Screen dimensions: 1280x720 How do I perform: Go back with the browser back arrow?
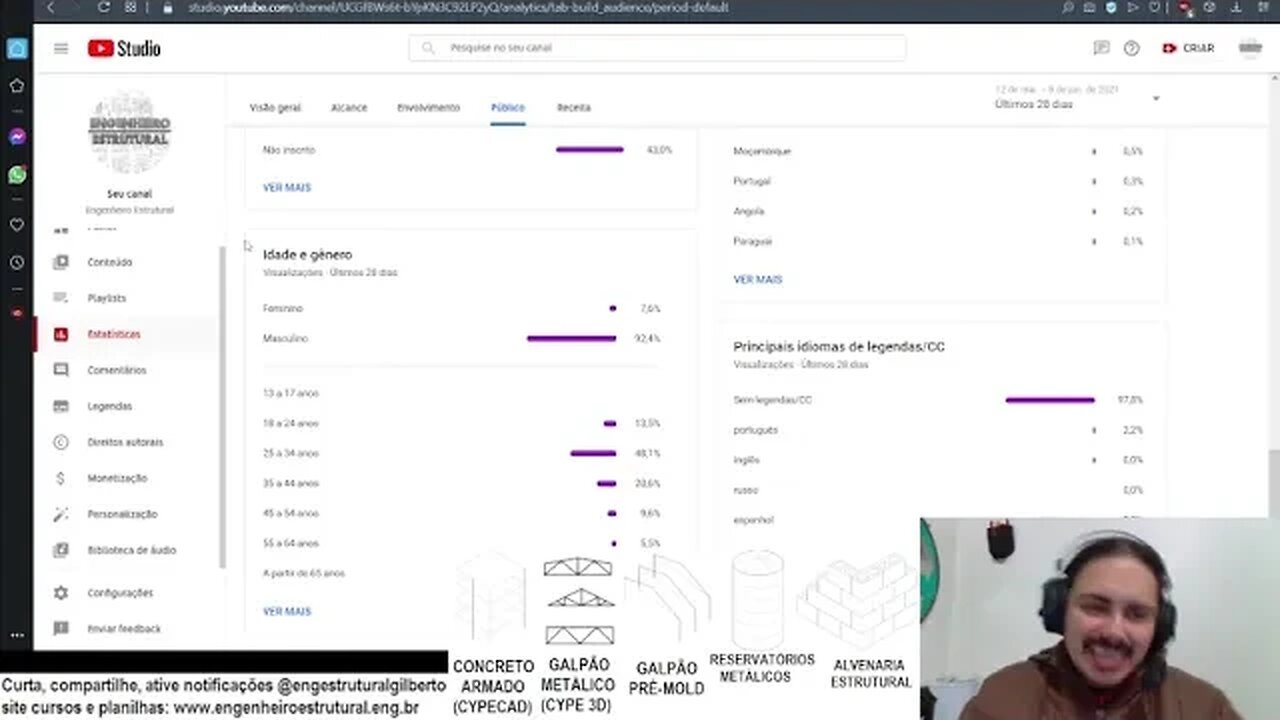[x=51, y=7]
